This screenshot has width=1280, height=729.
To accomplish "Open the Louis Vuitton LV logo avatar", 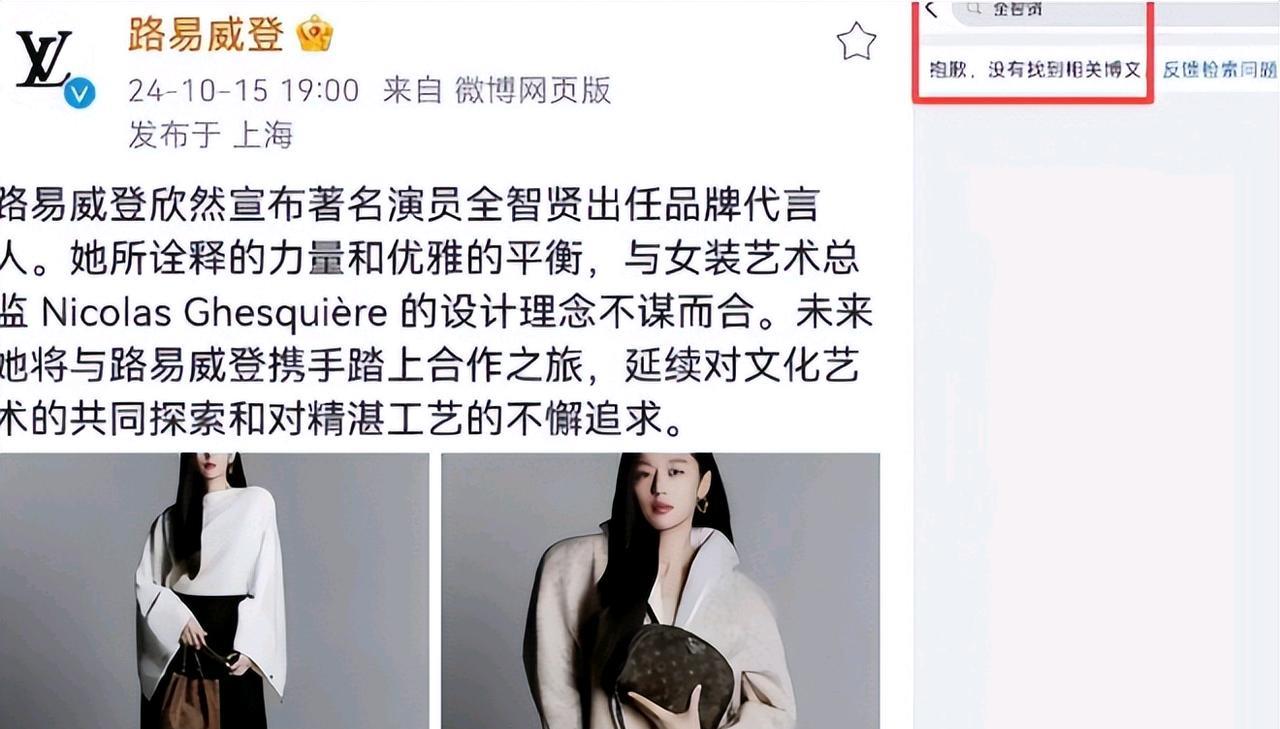I will tap(47, 62).
